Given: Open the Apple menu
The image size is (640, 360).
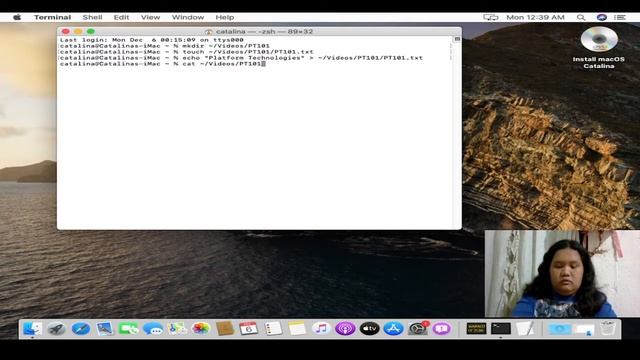Looking at the screenshot, I should point(17,18).
